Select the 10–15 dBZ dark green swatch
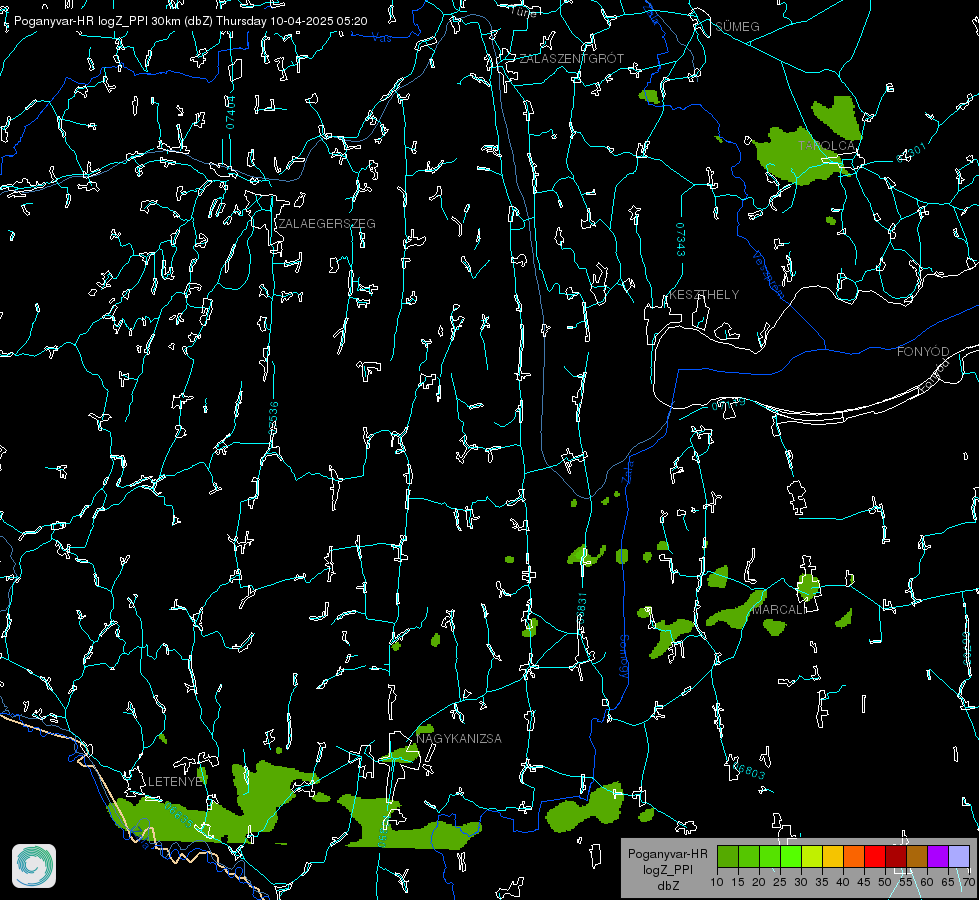The height and width of the screenshot is (900, 979). tap(728, 856)
